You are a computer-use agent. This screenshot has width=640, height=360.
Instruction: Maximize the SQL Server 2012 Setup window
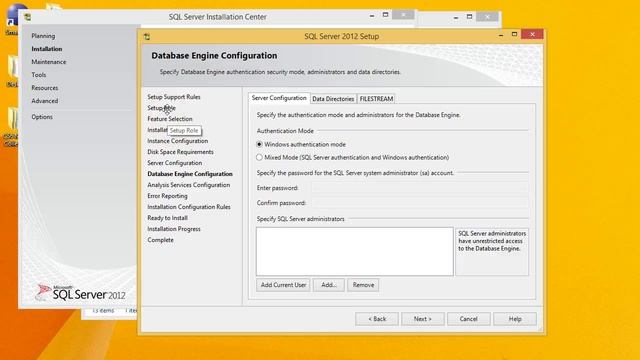click(x=514, y=35)
